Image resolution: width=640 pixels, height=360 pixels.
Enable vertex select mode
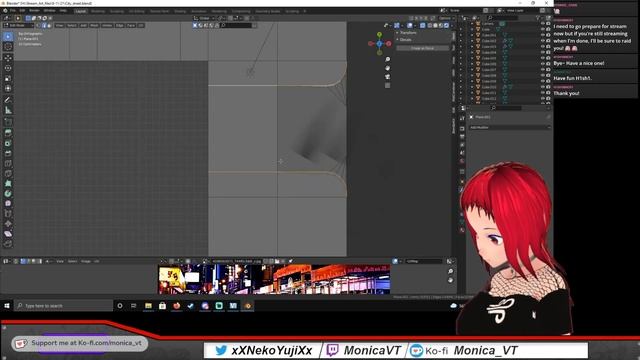pos(39,25)
